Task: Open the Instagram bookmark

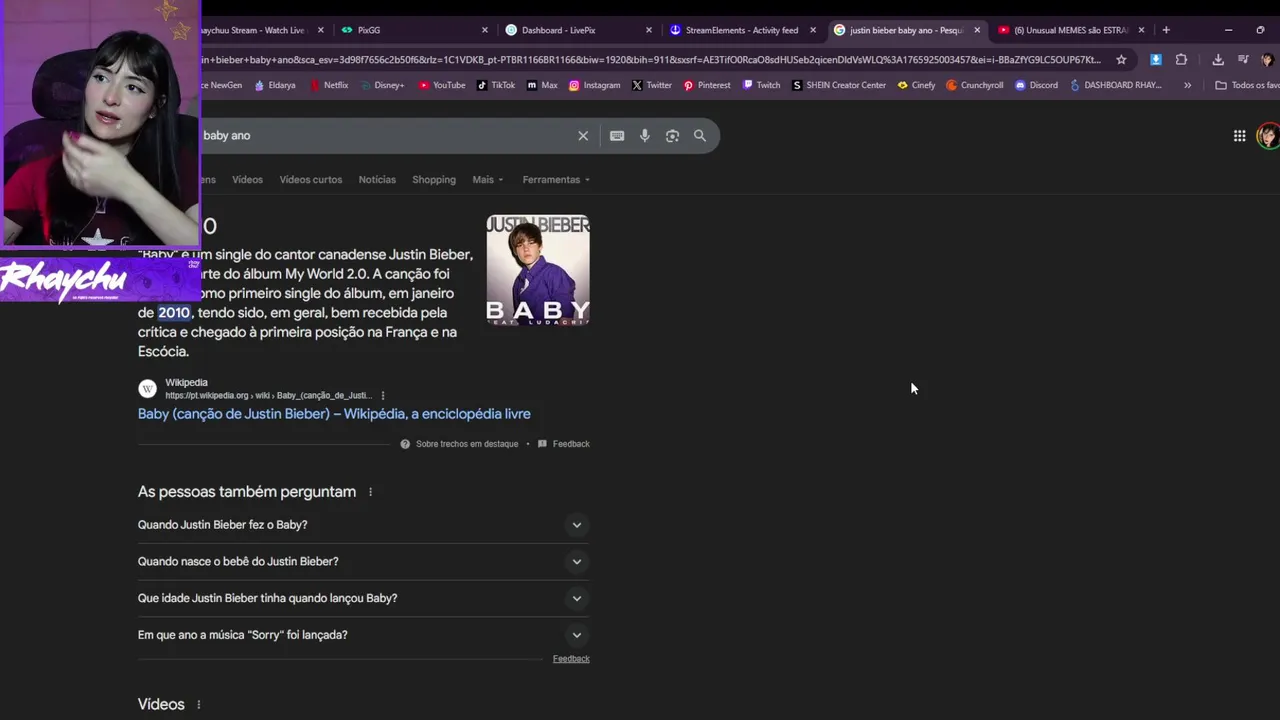Action: click(594, 86)
